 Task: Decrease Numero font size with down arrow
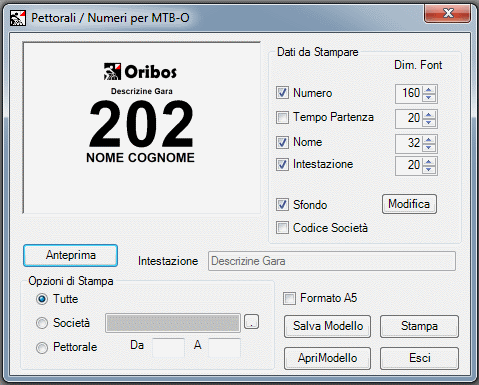tap(429, 97)
